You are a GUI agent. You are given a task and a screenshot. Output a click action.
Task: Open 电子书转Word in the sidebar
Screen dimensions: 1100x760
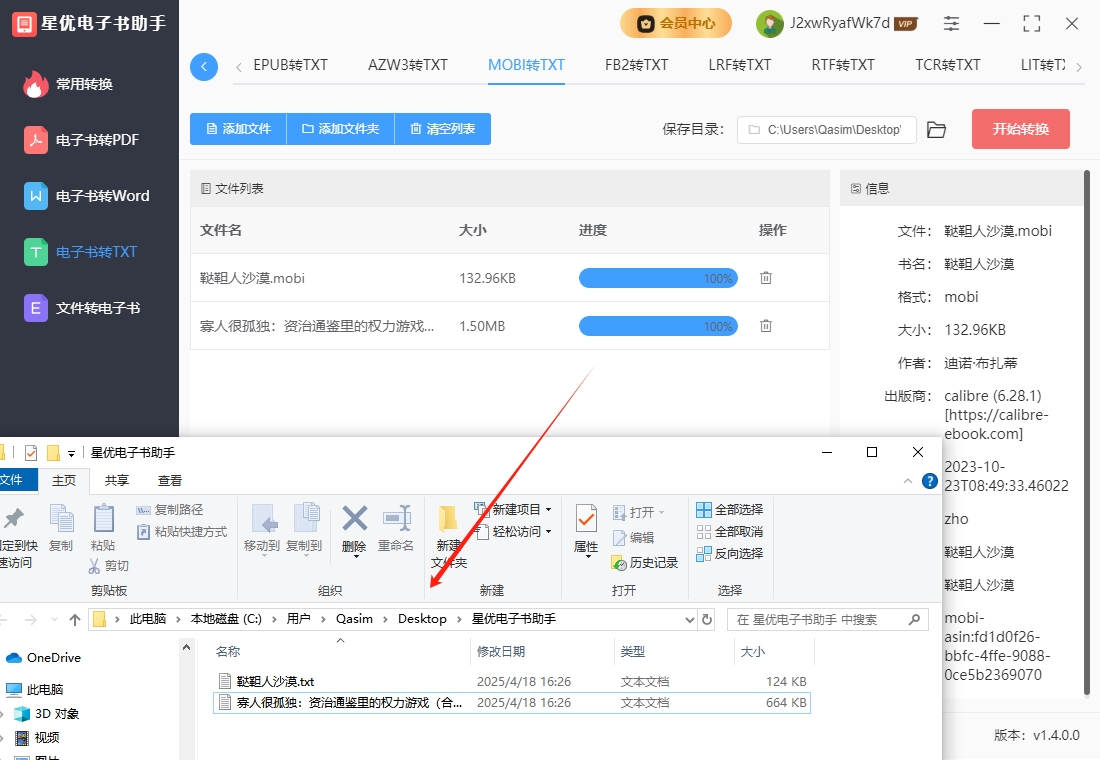coord(87,196)
